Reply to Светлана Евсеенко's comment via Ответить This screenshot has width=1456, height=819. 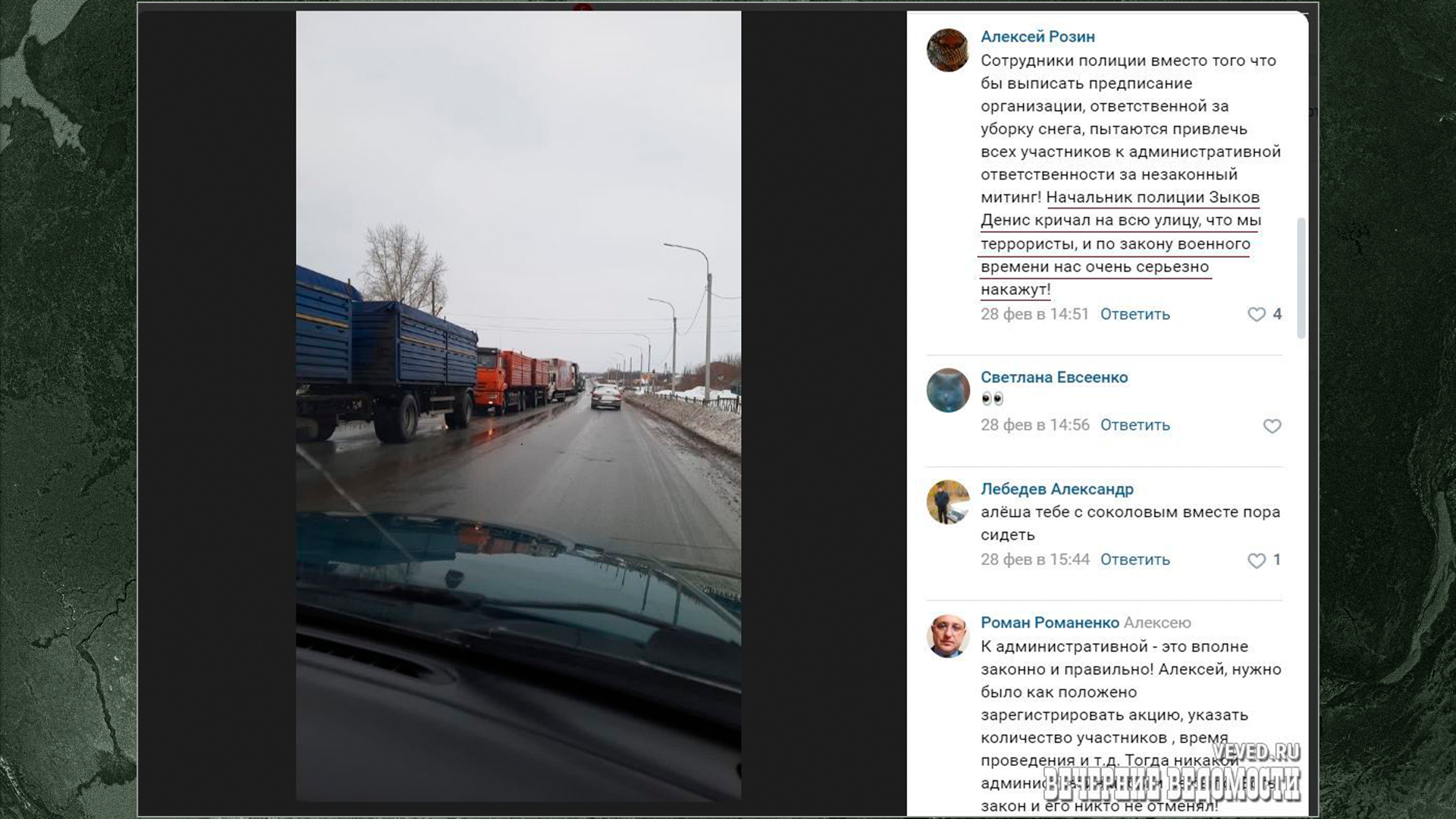pos(1135,425)
